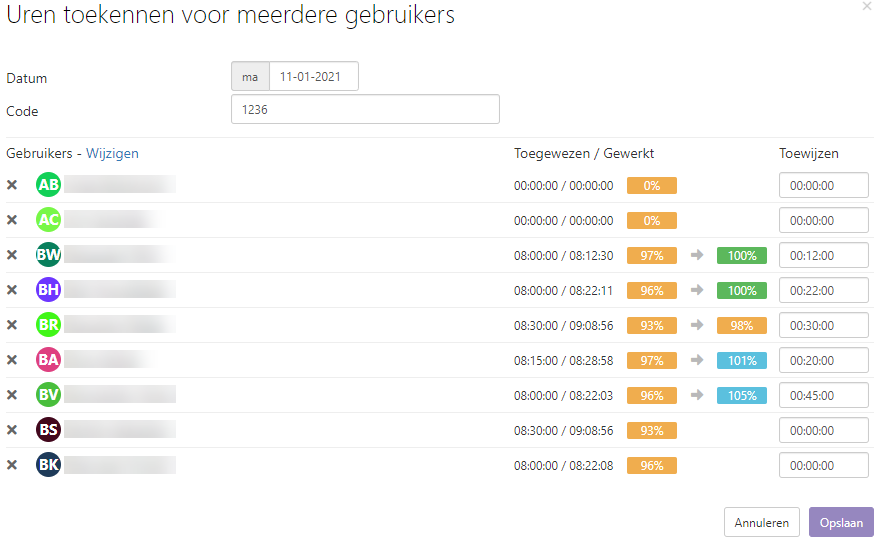Click the Code input containing 1236
This screenshot has width=878, height=539.
click(x=365, y=110)
